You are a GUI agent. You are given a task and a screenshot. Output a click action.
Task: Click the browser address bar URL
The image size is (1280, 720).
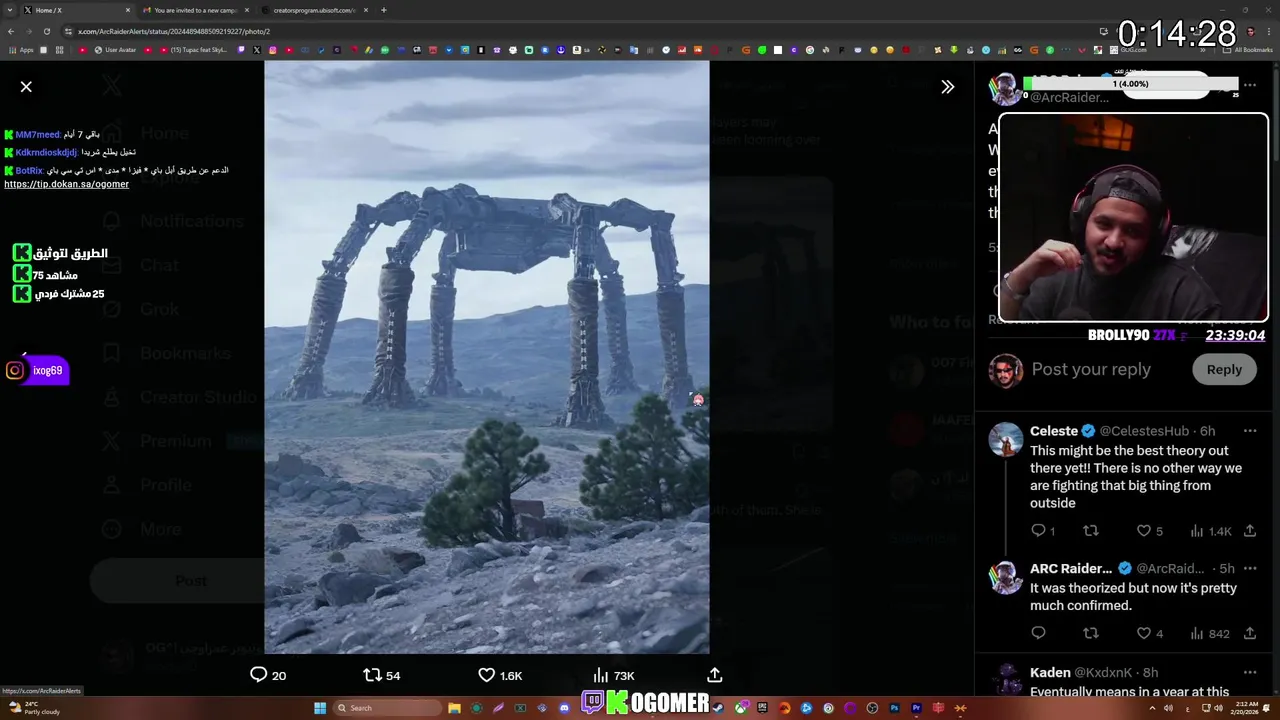[174, 31]
